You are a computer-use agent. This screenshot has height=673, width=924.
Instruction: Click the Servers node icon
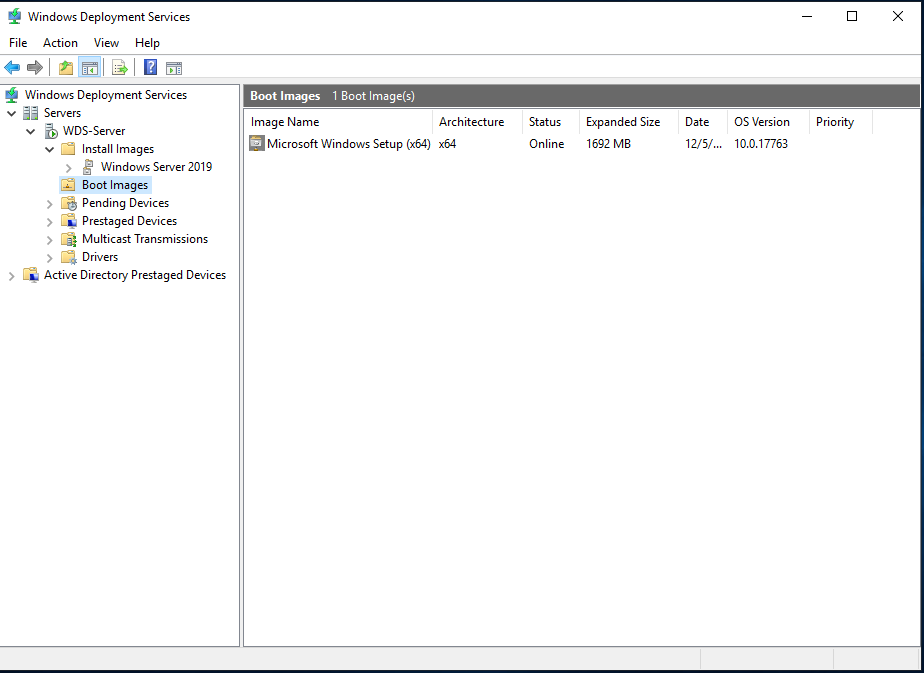click(31, 113)
